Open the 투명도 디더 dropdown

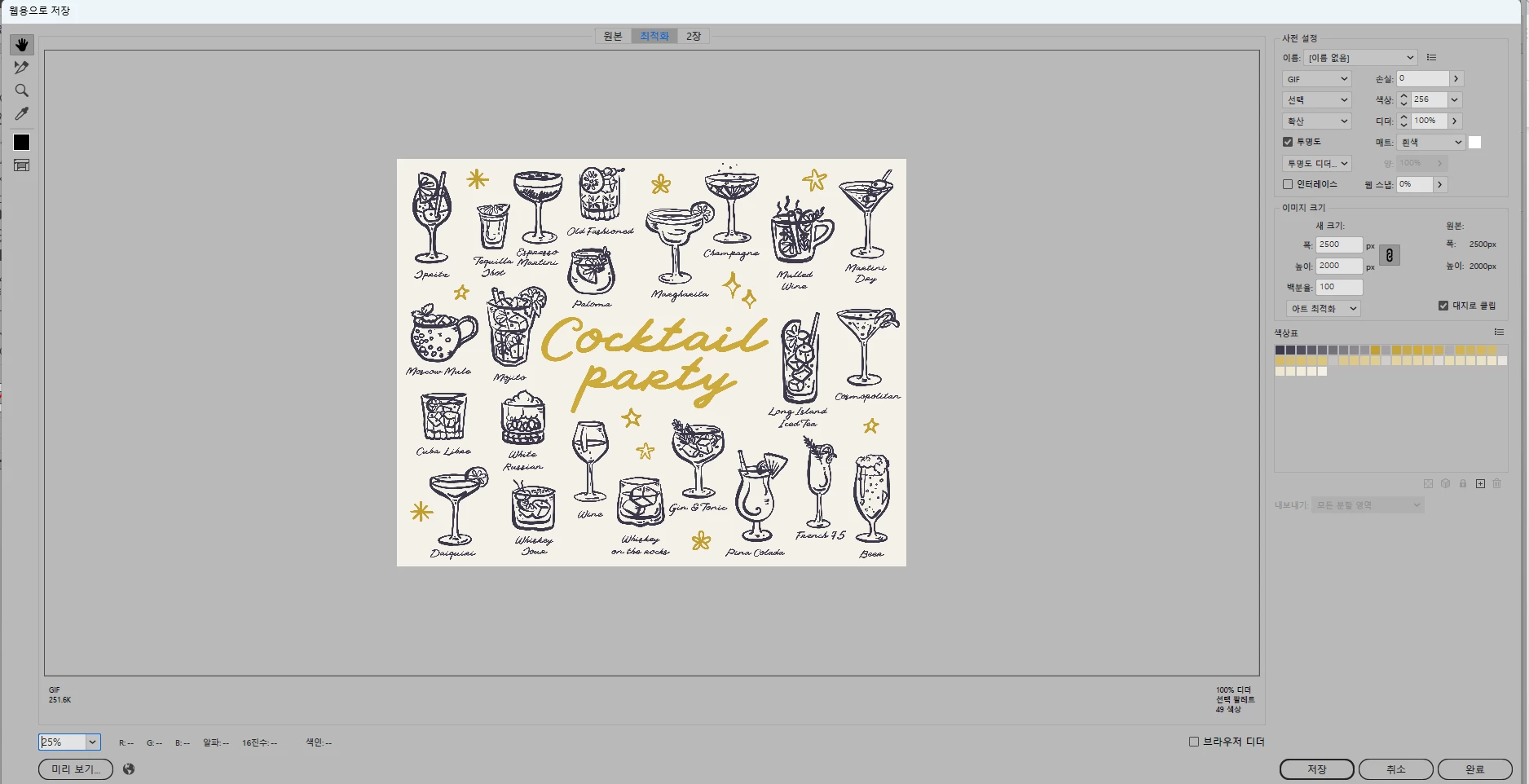pyautogui.click(x=1317, y=164)
